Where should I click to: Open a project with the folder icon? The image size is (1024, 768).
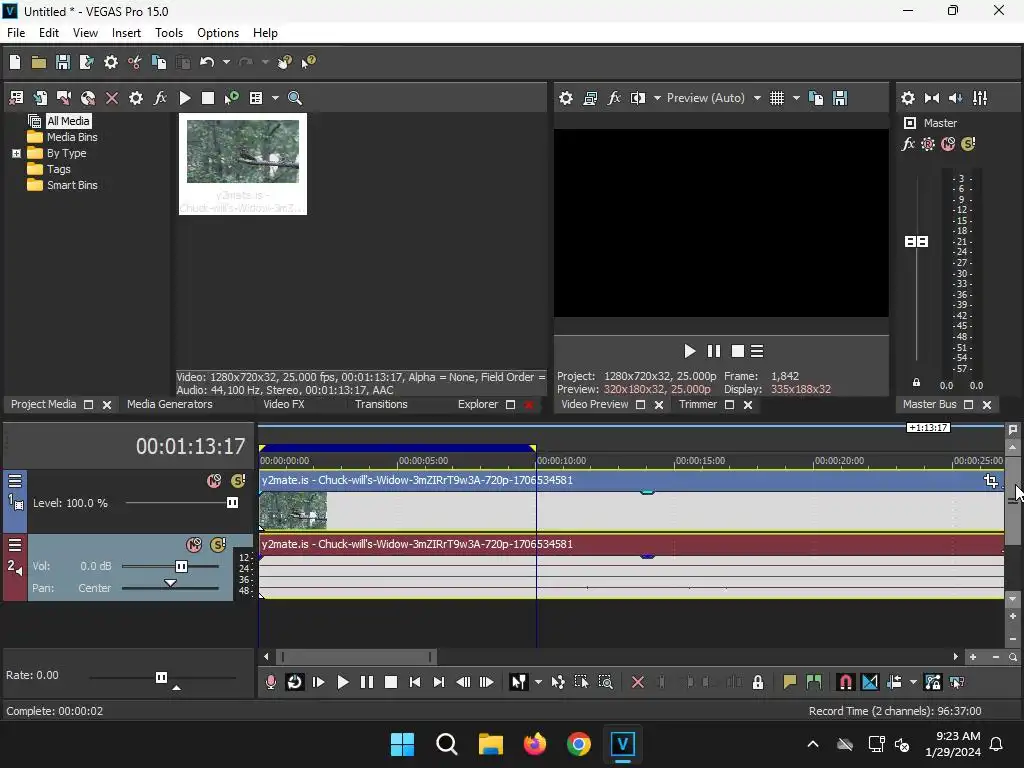(x=39, y=62)
